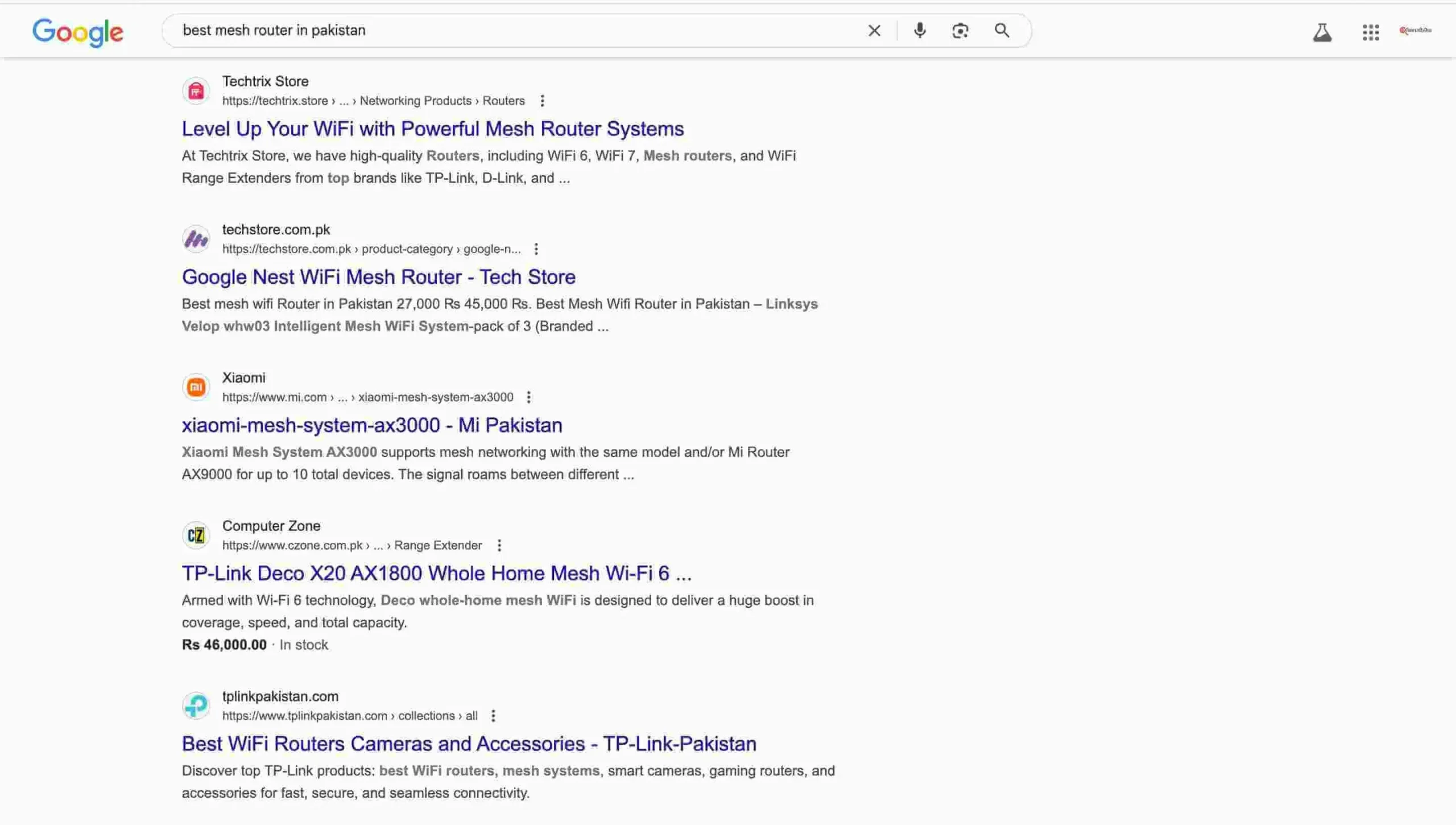
Task: Click the Computer Zone favicon
Action: click(196, 534)
